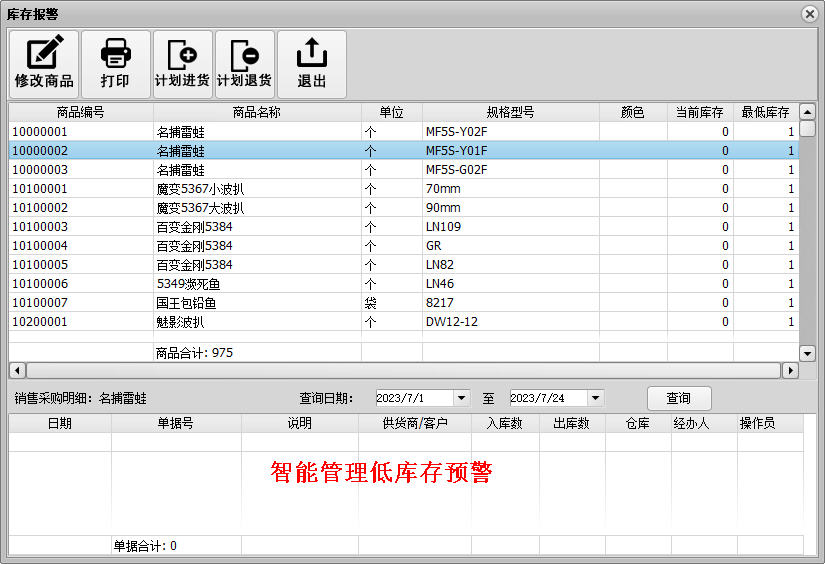
Task: Click the 退出 exit icon
Action: point(312,64)
